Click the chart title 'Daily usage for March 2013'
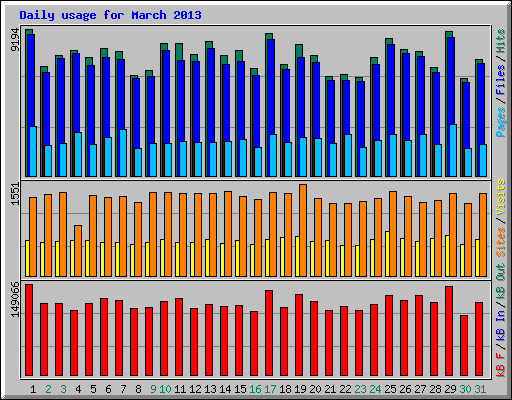 coord(110,15)
